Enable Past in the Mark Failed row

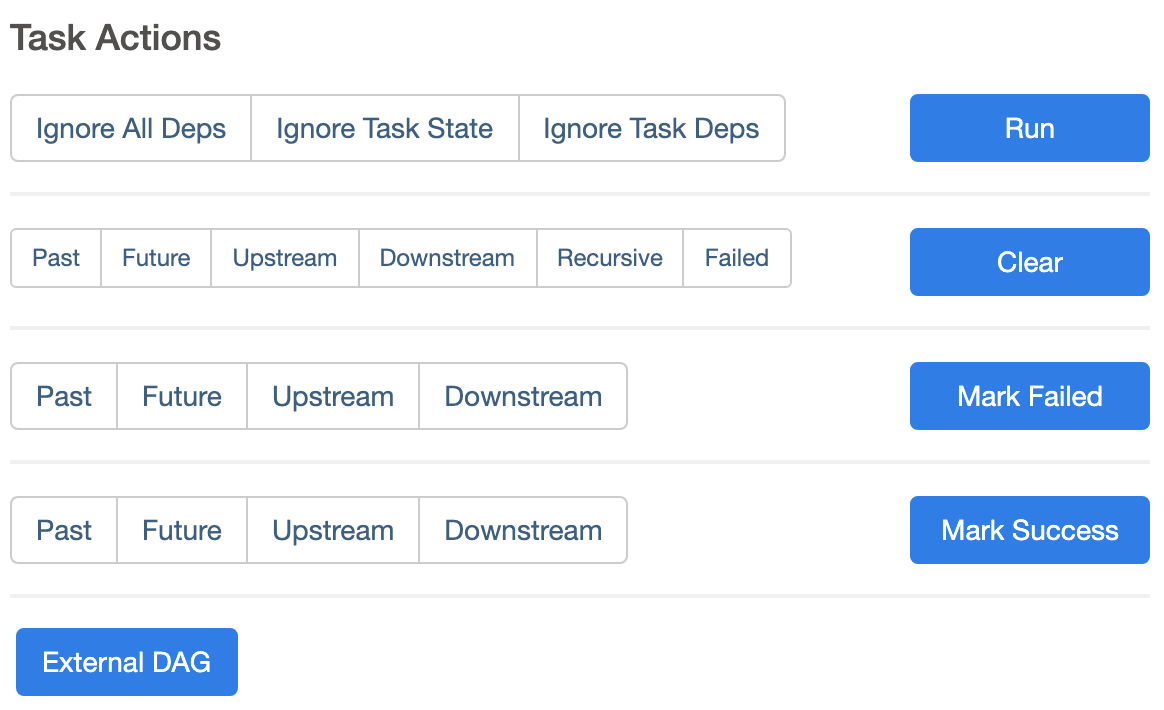click(x=63, y=396)
